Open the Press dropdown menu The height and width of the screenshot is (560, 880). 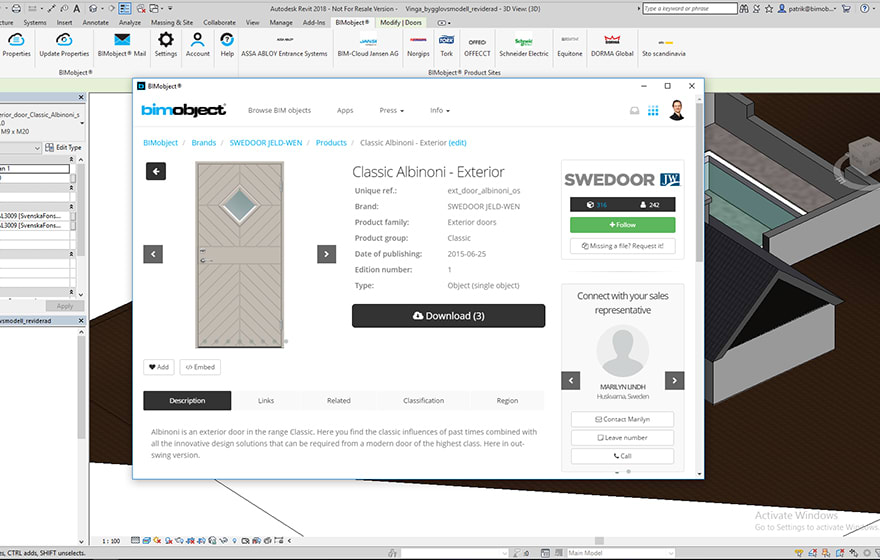pyautogui.click(x=391, y=111)
